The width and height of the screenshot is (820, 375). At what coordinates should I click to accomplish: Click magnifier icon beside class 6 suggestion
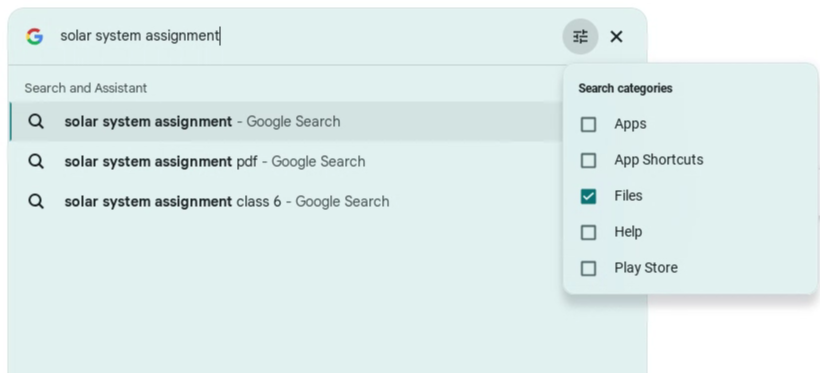[x=36, y=201]
